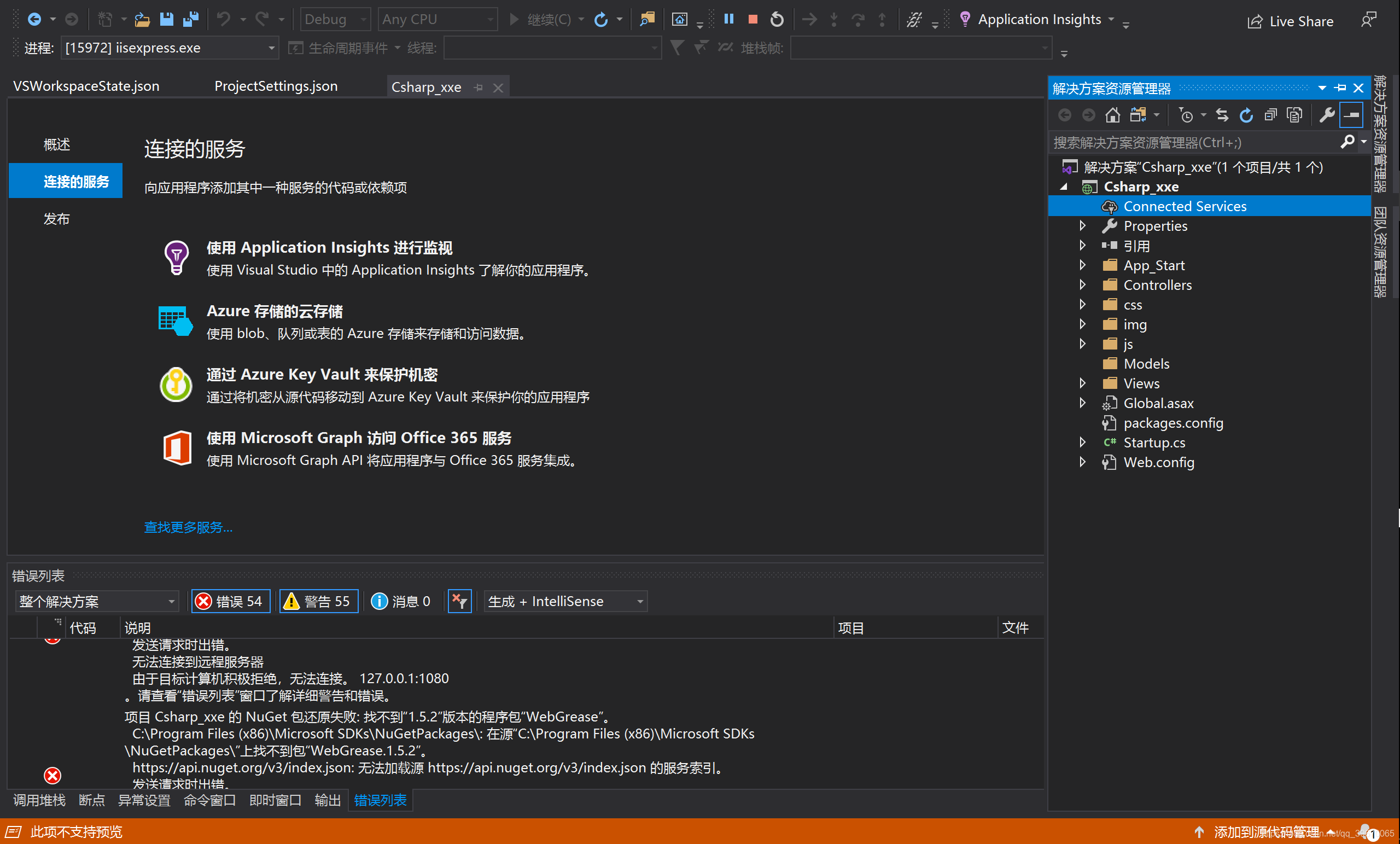Click the Restart debugging icon
The image size is (1400, 844).
pyautogui.click(x=777, y=20)
